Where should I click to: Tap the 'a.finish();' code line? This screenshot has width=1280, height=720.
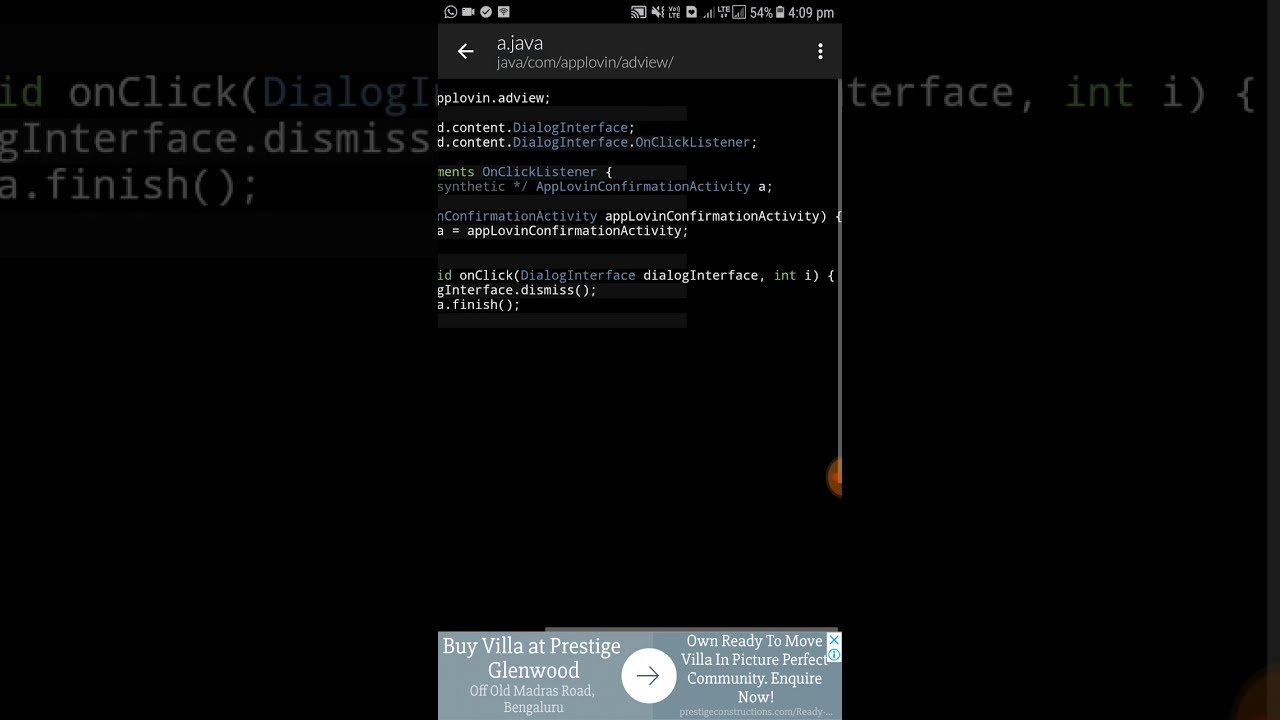pos(479,305)
